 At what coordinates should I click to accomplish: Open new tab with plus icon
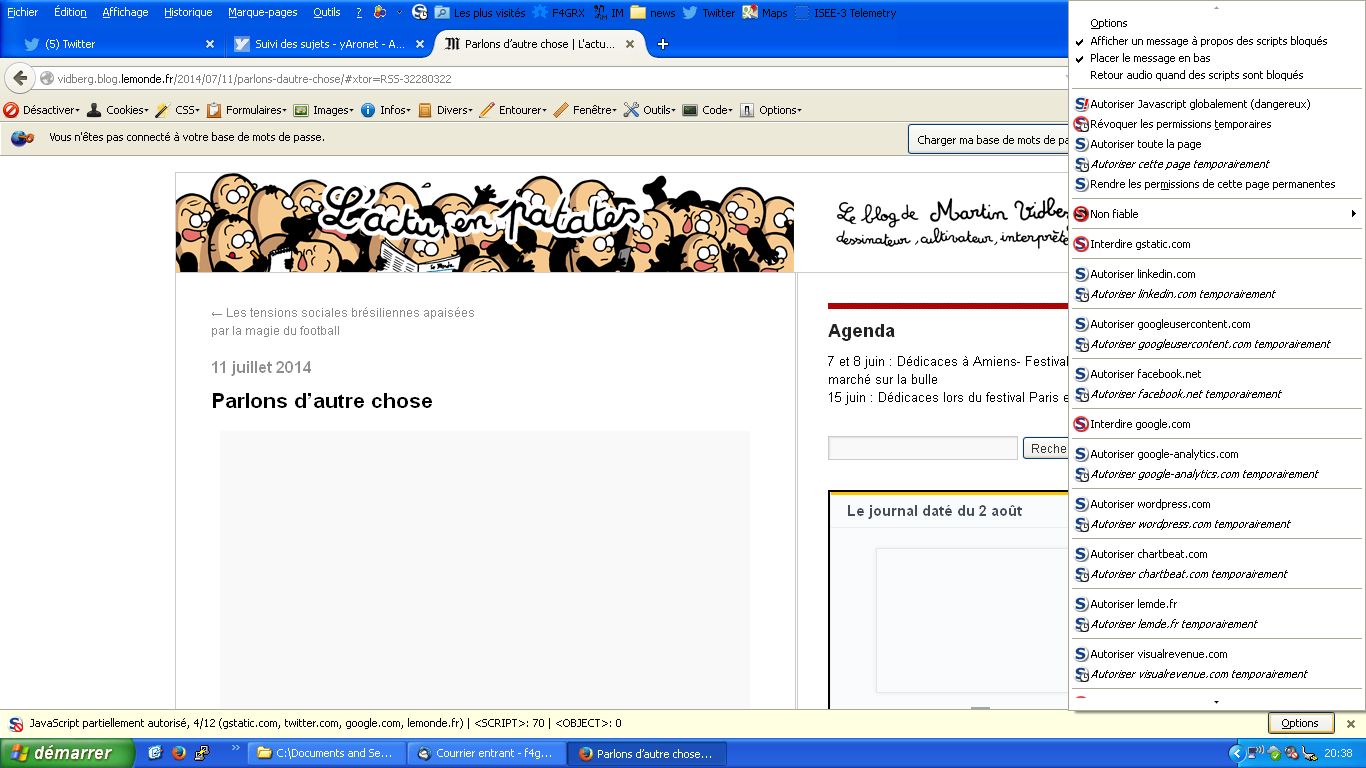pos(662,44)
